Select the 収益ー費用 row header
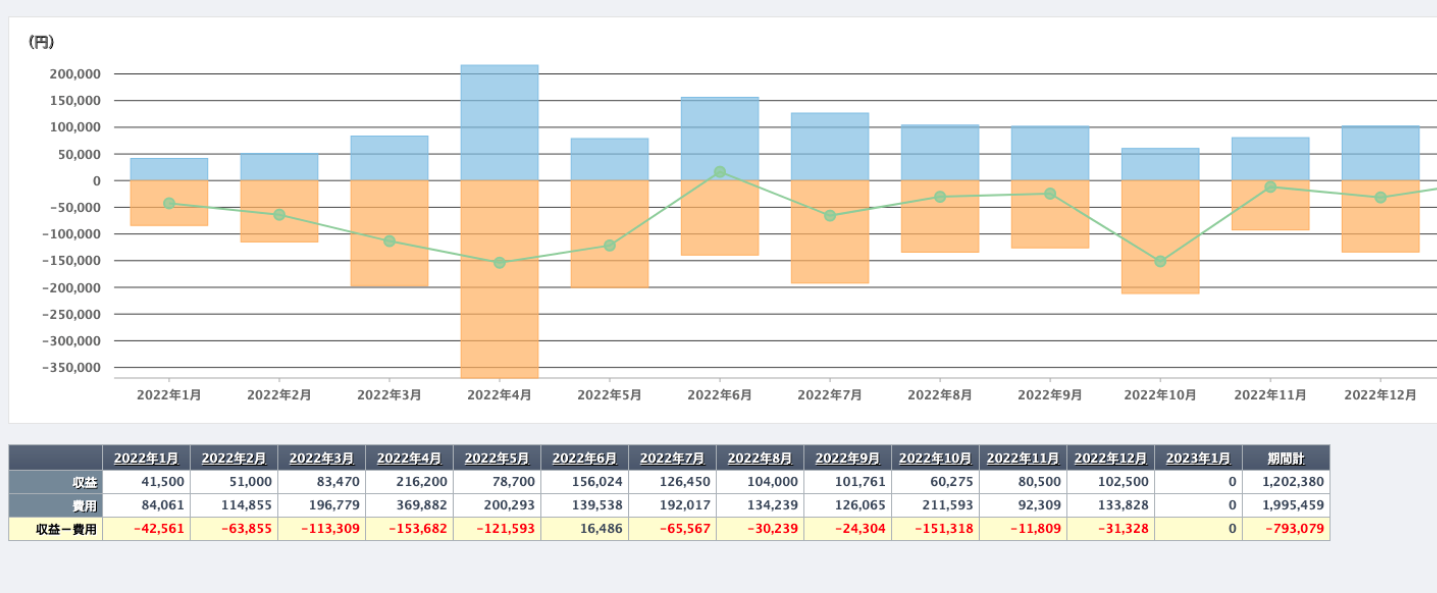The width and height of the screenshot is (1437, 593). [x=56, y=529]
